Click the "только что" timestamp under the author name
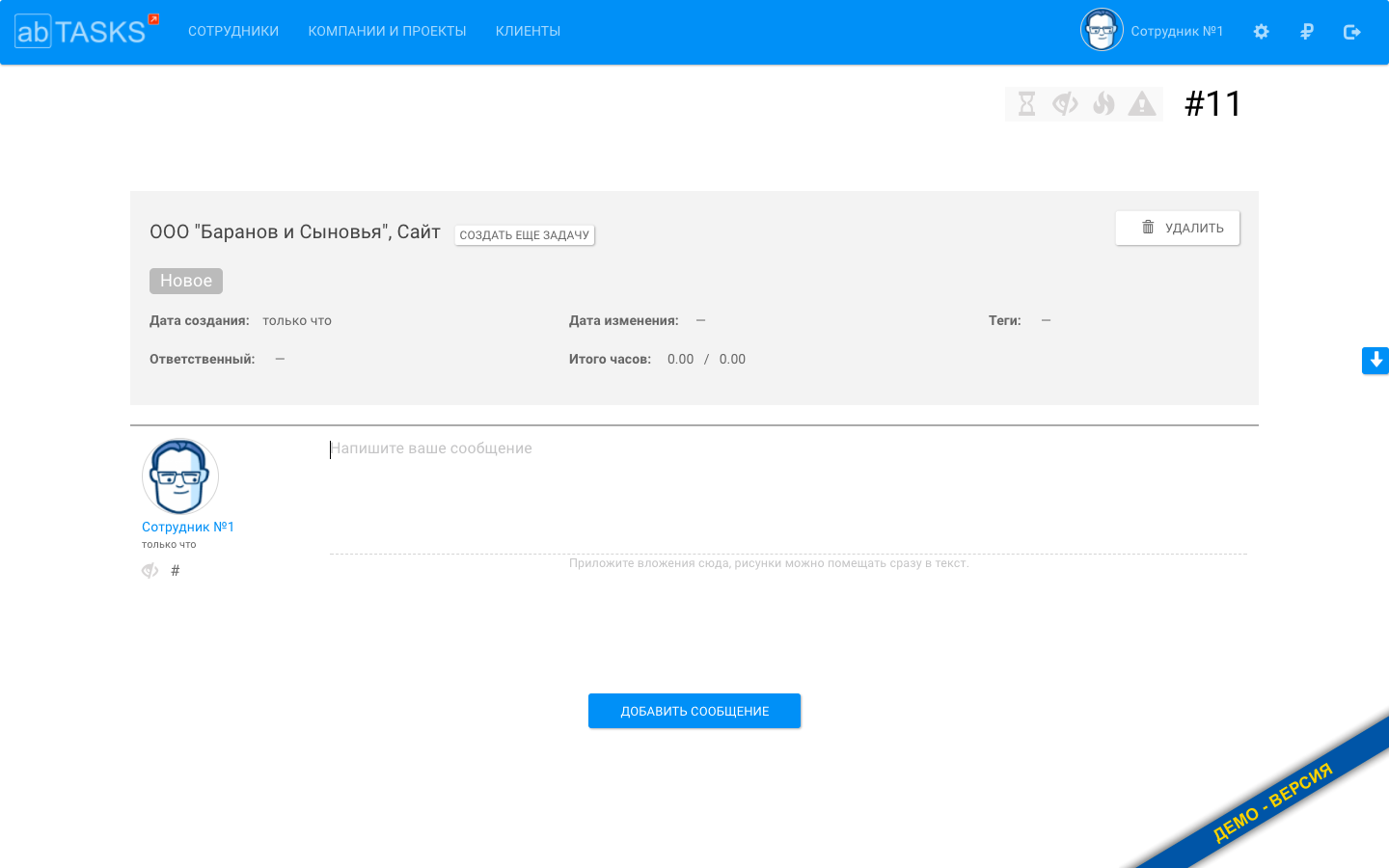This screenshot has width=1389, height=868. [x=169, y=545]
